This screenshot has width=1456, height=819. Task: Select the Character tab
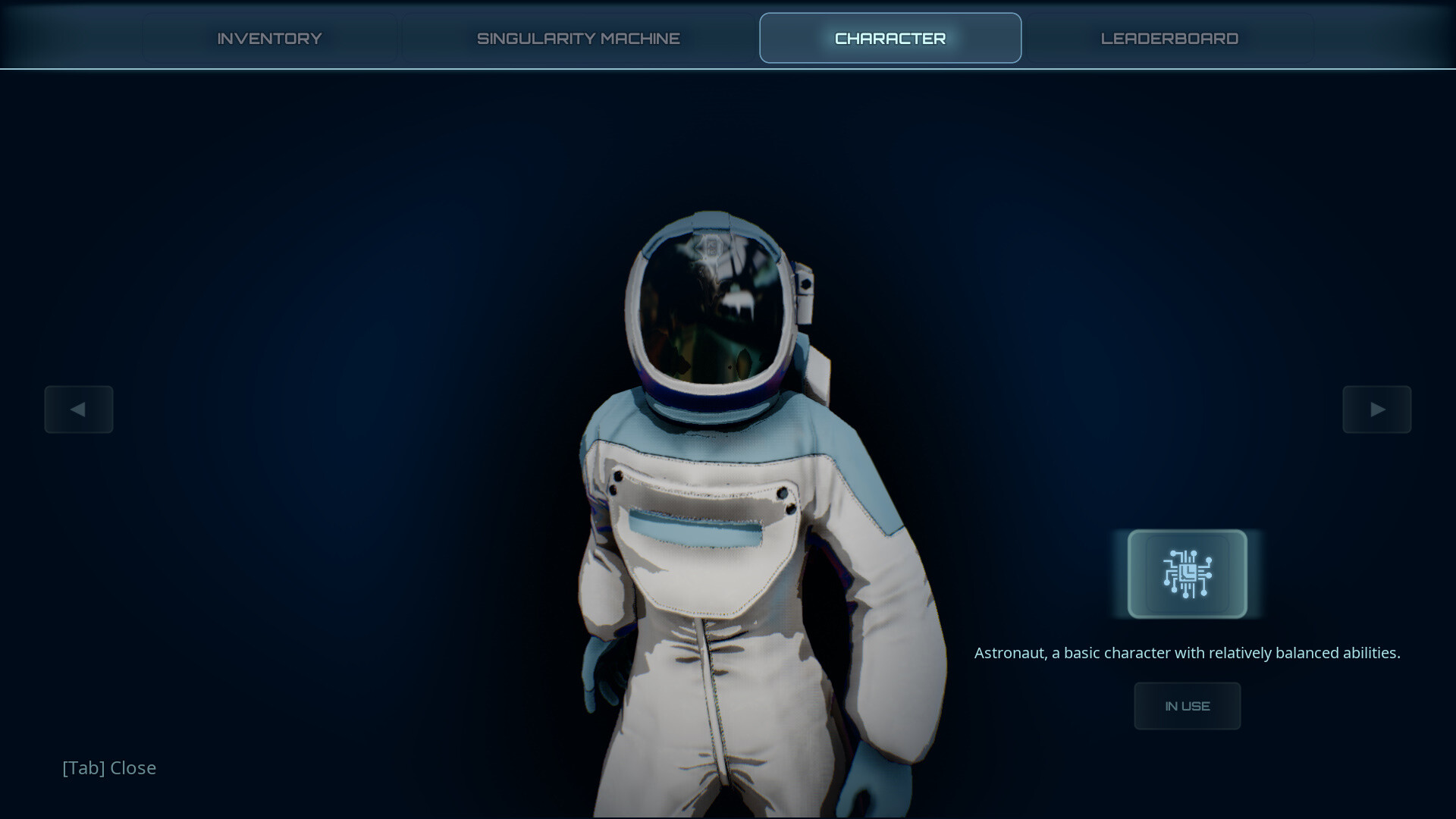point(890,38)
